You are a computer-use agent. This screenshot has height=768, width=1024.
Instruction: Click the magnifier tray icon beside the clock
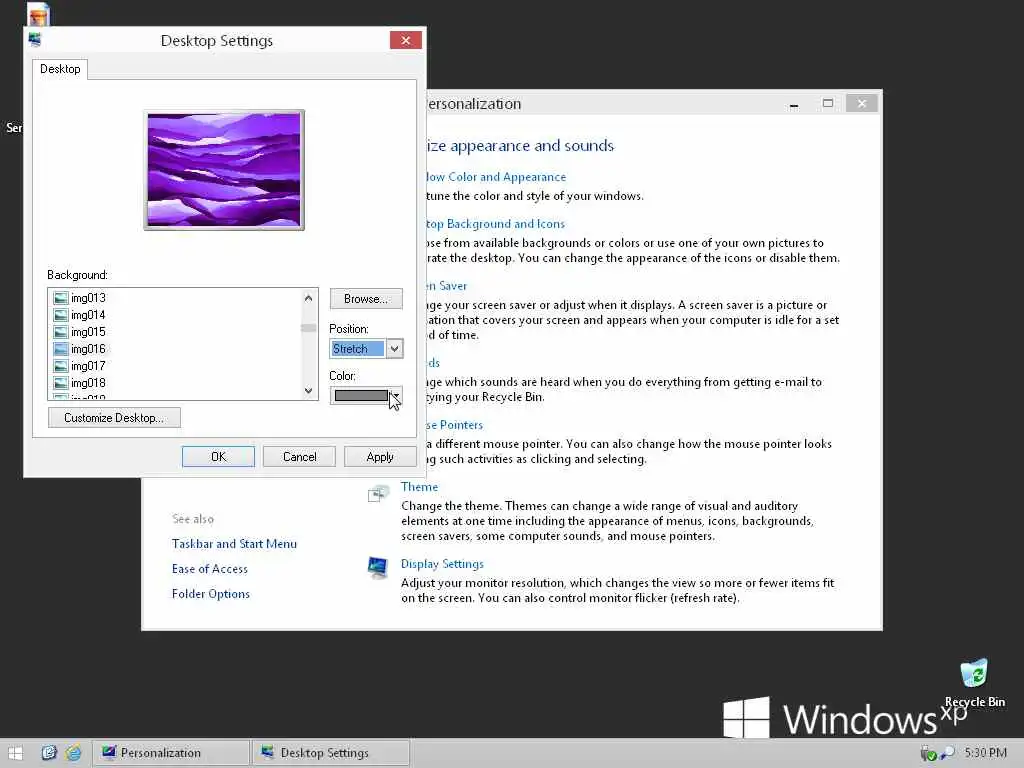pos(947,753)
